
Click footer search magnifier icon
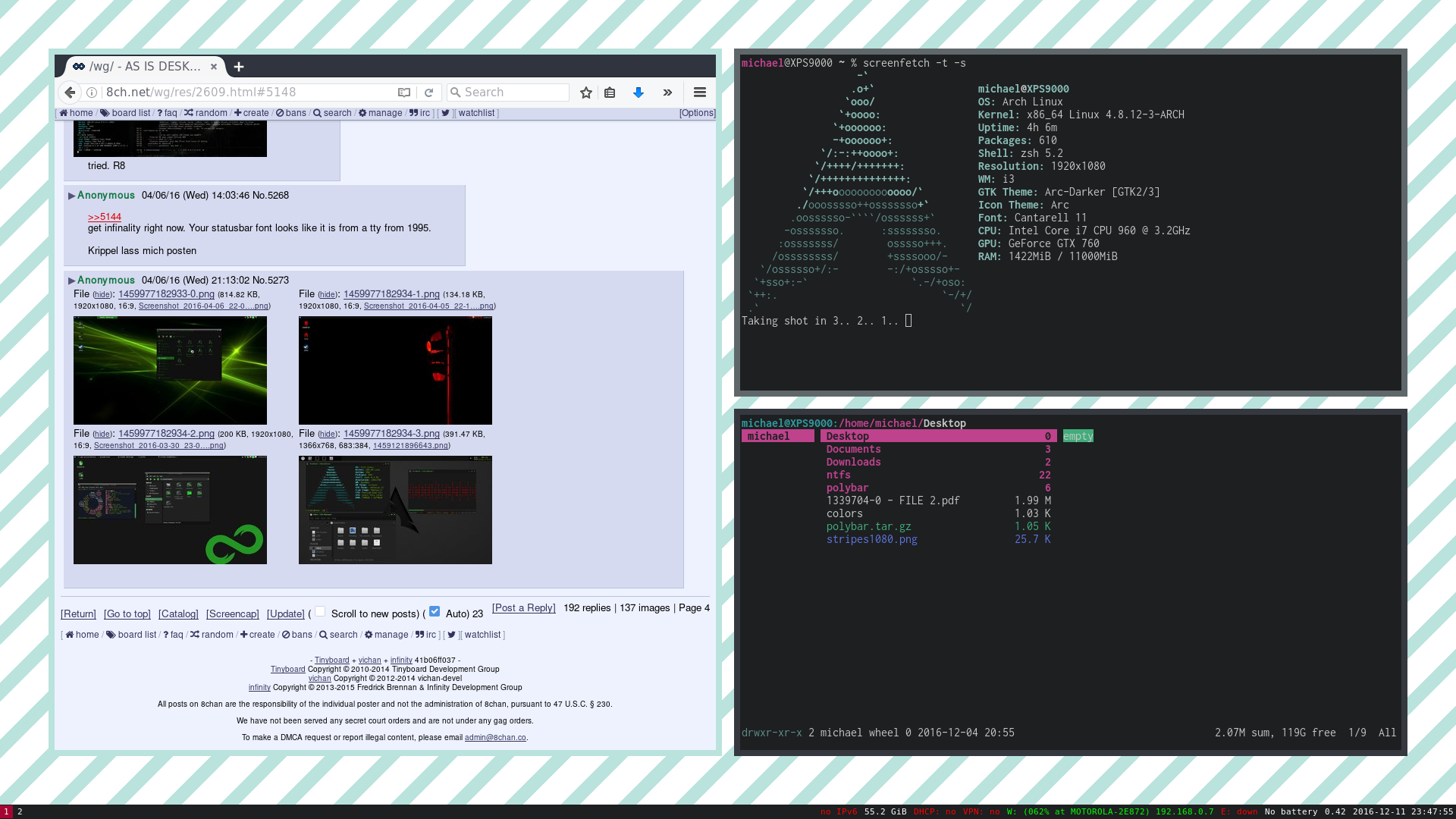323,635
